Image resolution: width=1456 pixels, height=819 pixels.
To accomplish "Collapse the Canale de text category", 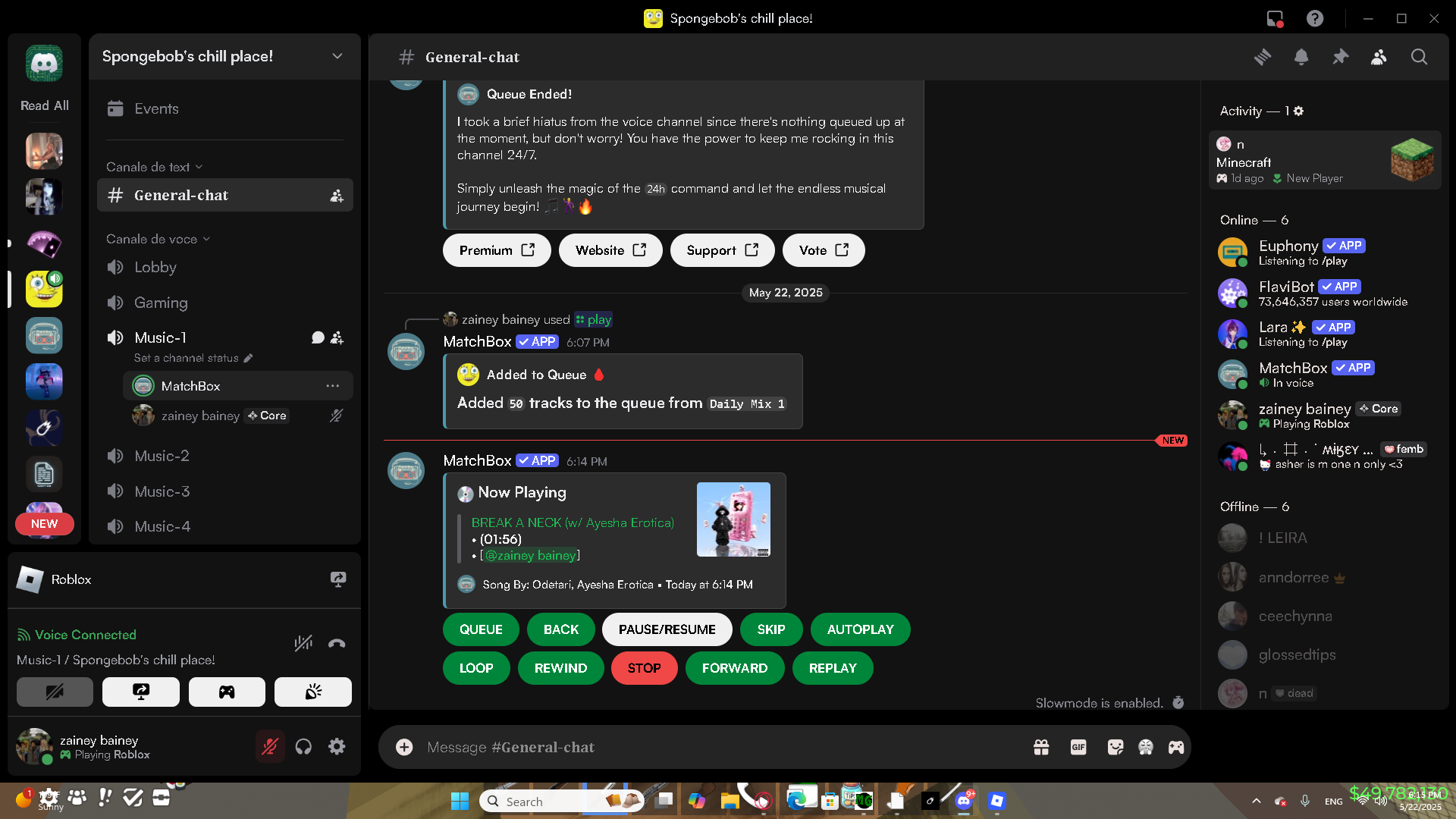I will (x=154, y=167).
